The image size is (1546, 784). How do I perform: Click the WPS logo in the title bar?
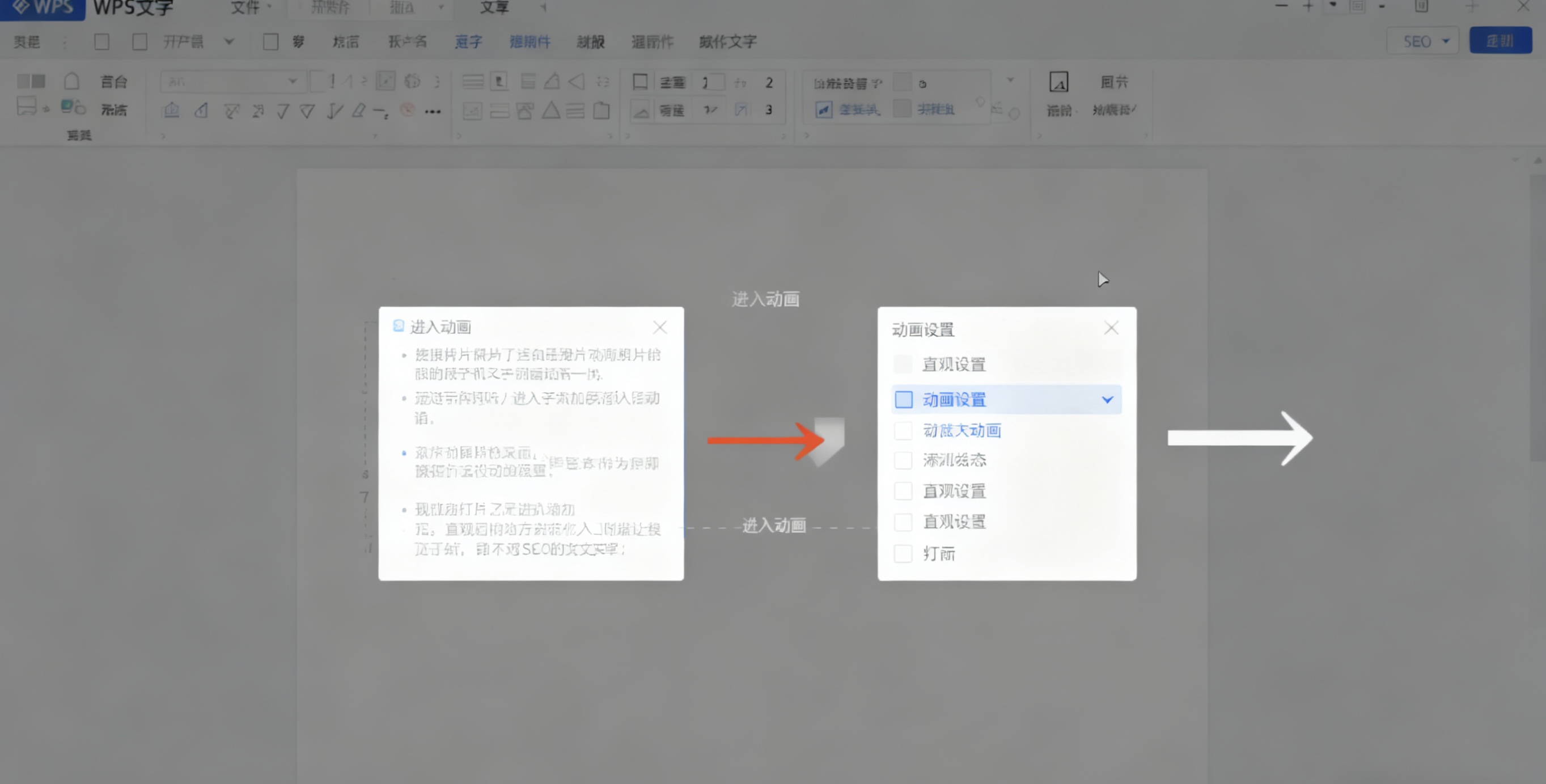point(42,9)
